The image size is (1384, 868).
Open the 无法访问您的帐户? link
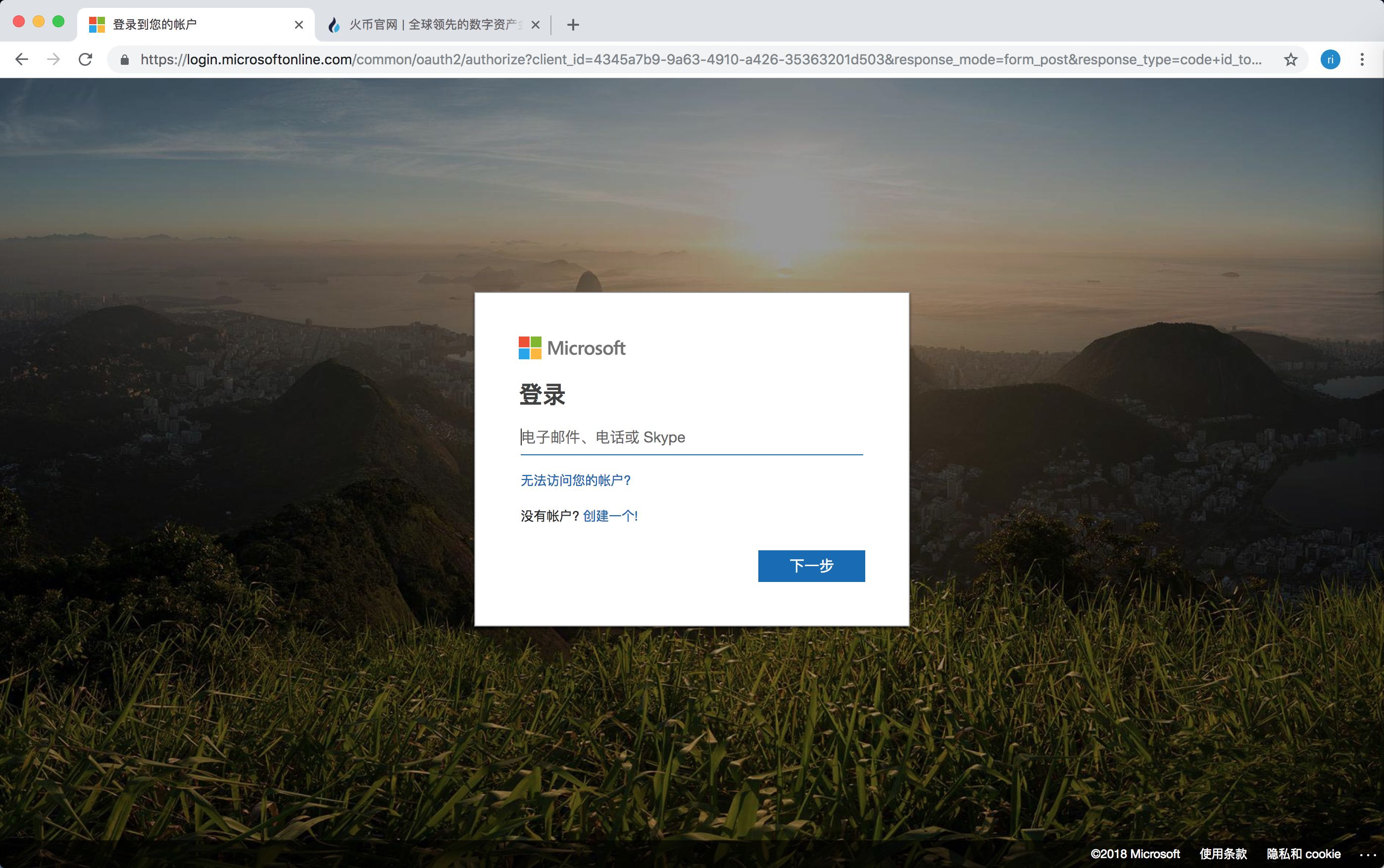pos(576,481)
